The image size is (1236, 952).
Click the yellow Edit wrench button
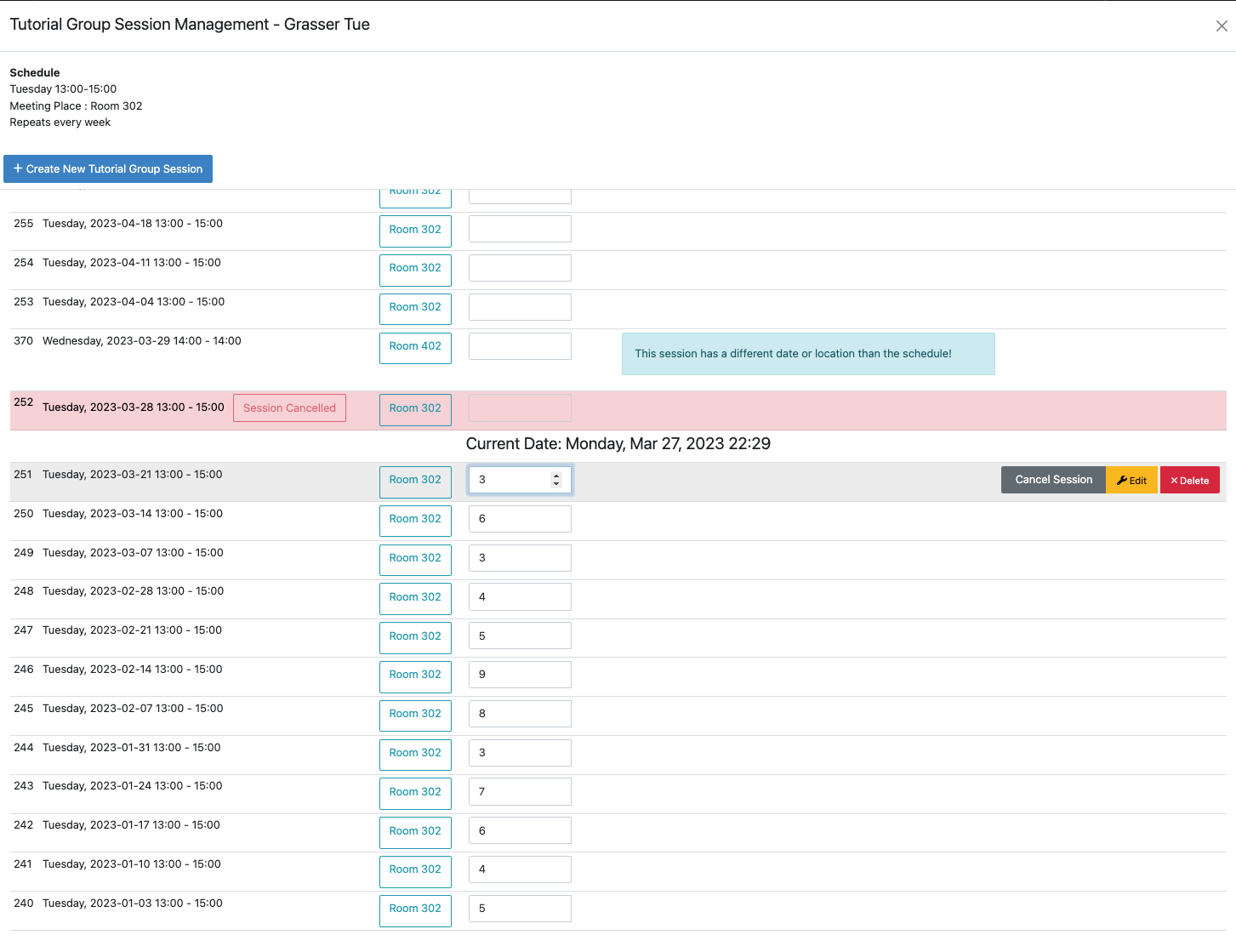pos(1131,481)
